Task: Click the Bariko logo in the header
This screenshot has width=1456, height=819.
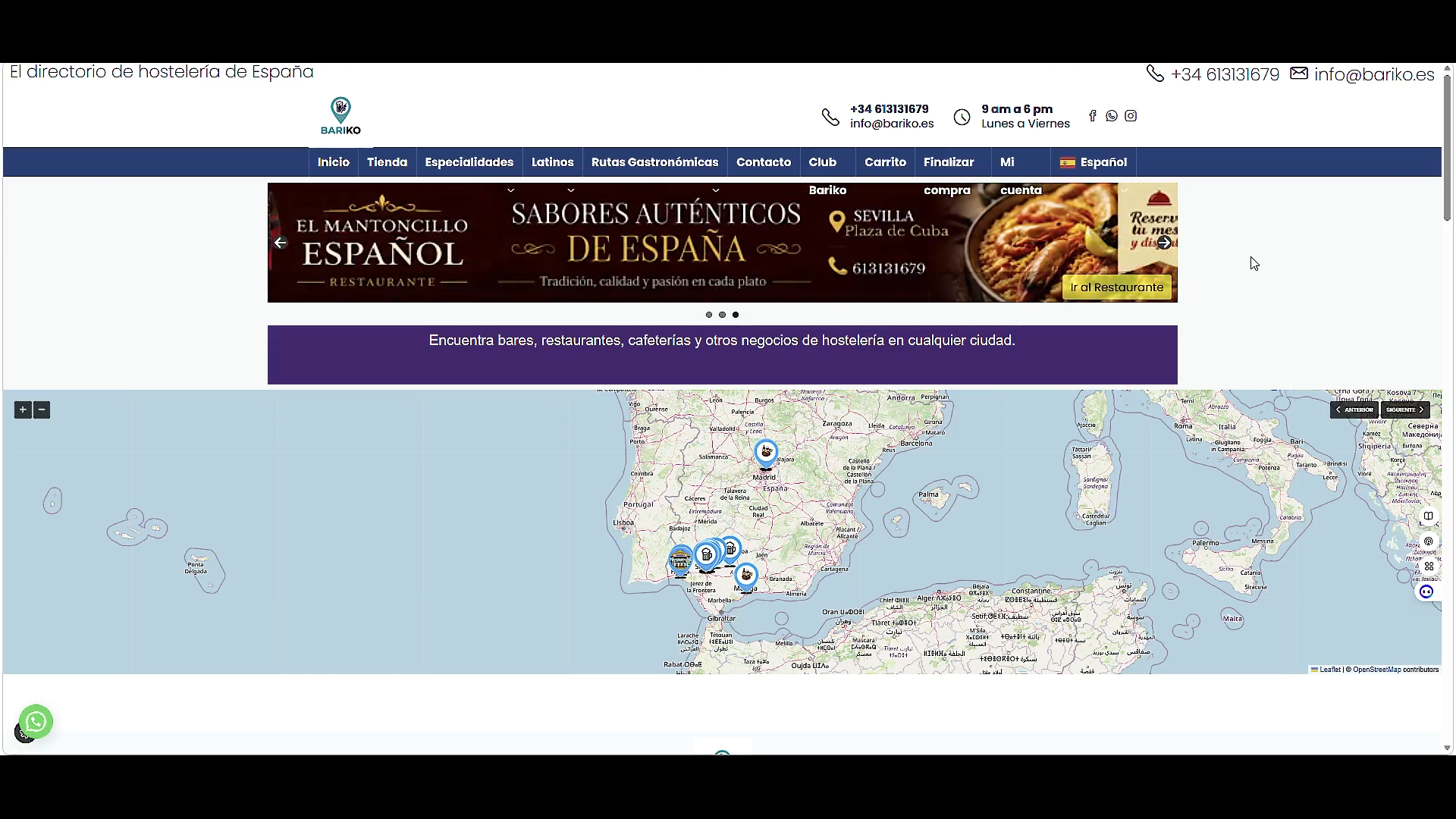Action: (340, 116)
